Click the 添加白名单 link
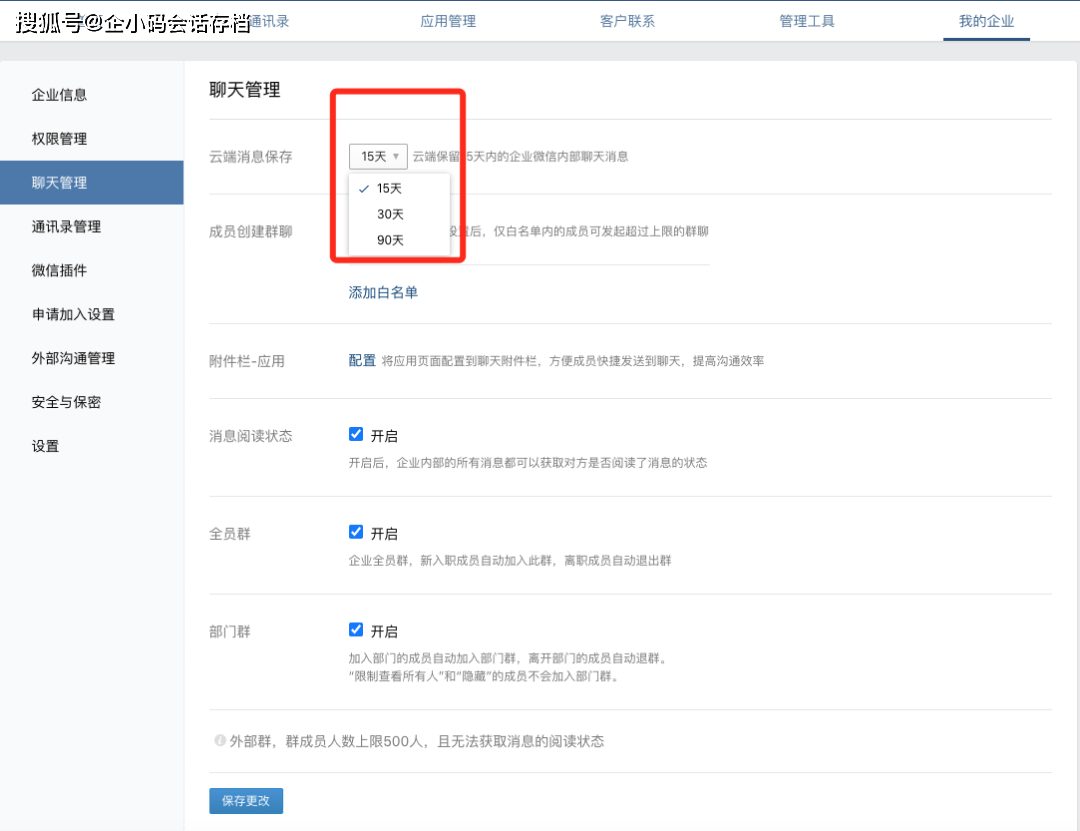The width and height of the screenshot is (1080, 831). 383,292
